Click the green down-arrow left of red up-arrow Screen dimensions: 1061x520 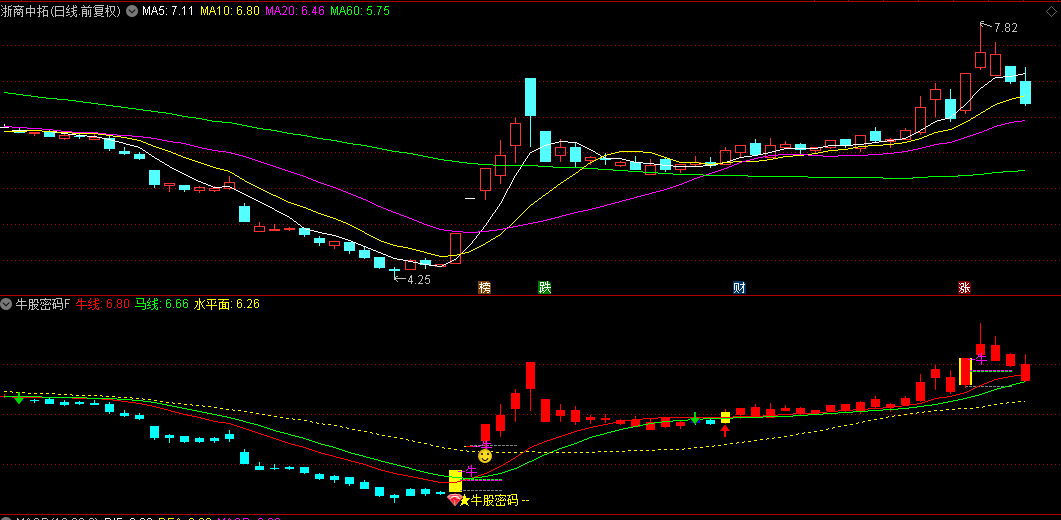695,418
